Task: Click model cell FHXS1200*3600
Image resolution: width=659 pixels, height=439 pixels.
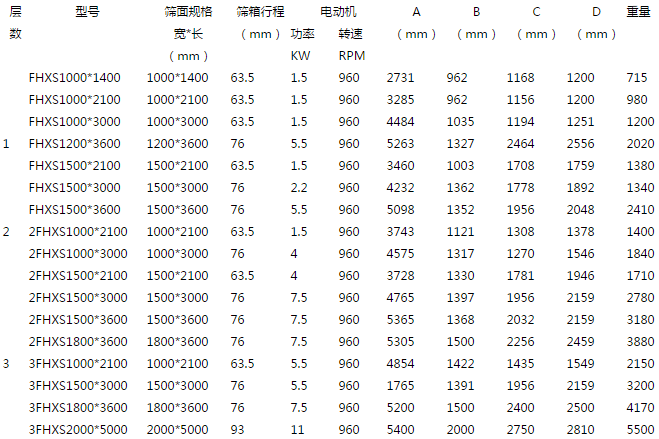Action: point(74,143)
